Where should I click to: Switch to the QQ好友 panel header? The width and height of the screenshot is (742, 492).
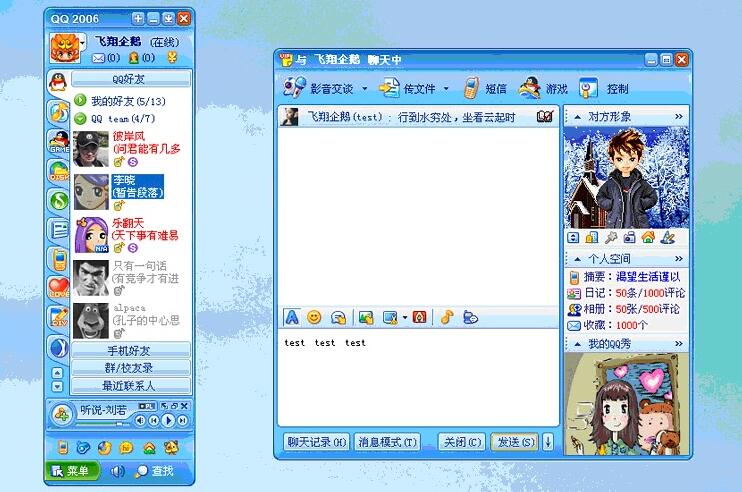point(131,79)
